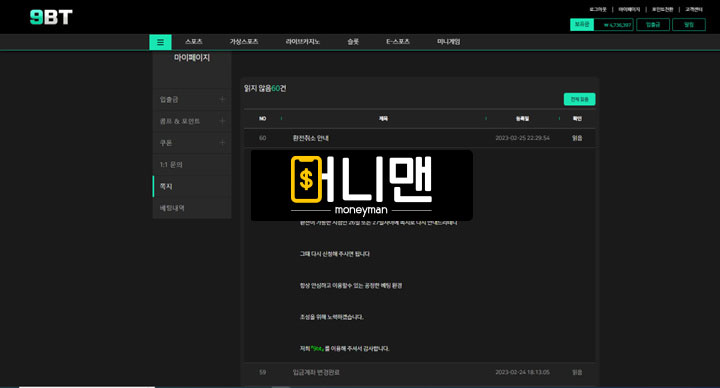The height and width of the screenshot is (388, 720).
Task: Expand the 콤프 & 포인트 sidebar section
Action: tap(192, 121)
